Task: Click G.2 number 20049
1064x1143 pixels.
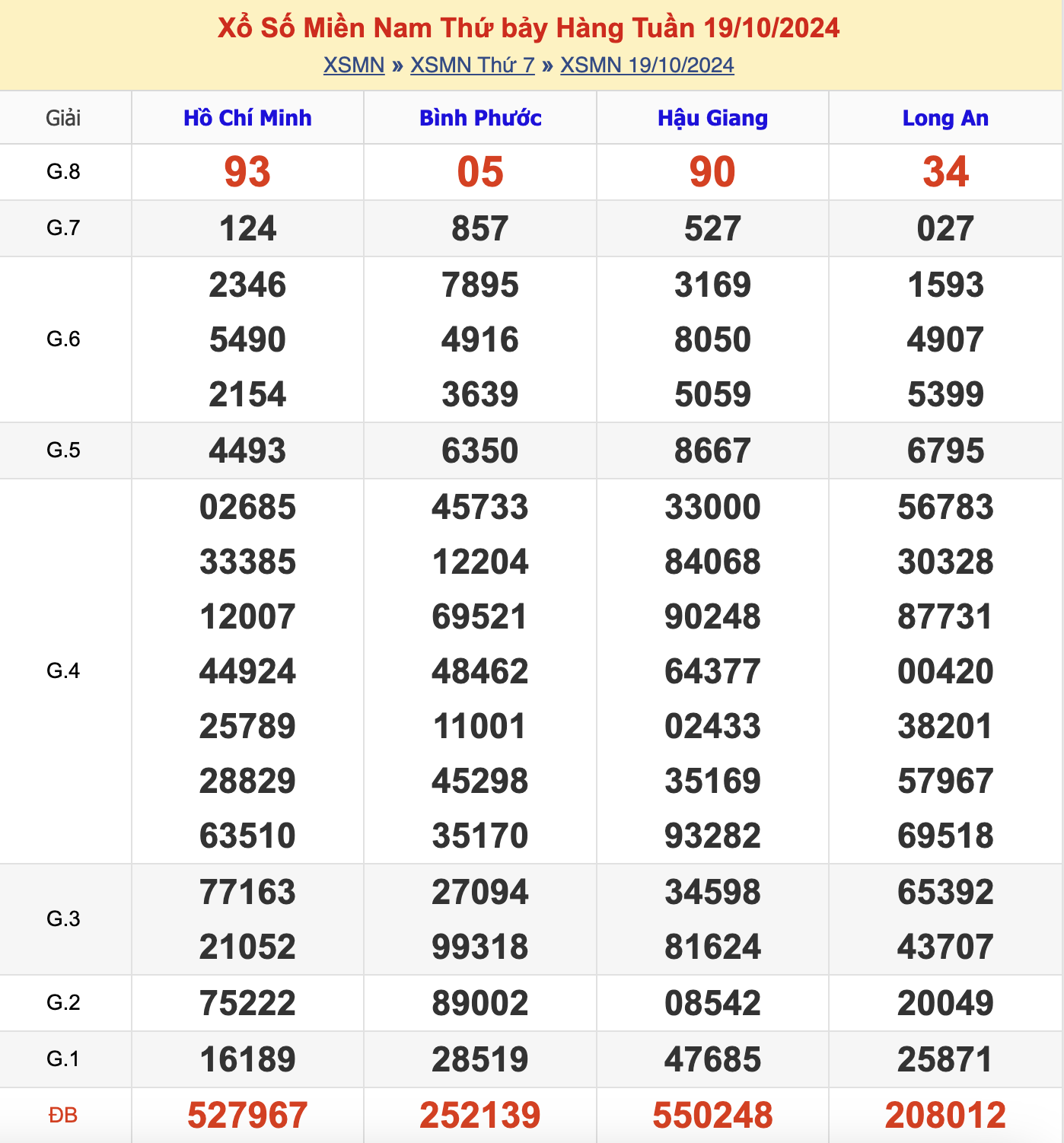Action: tap(945, 1004)
